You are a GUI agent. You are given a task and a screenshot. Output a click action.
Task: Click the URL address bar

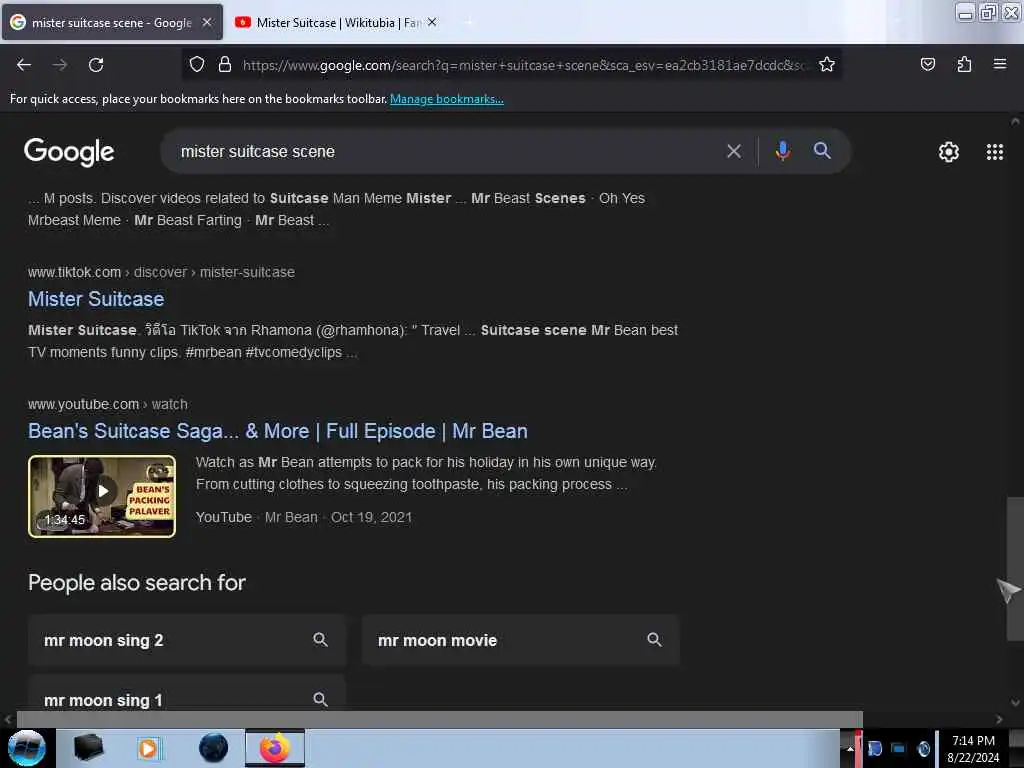point(526,65)
